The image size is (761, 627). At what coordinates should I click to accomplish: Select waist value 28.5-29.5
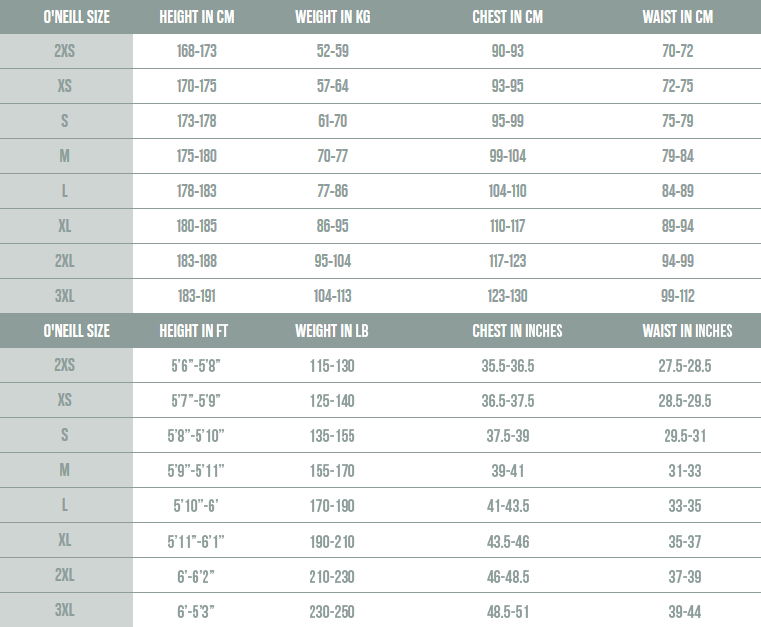pos(685,400)
